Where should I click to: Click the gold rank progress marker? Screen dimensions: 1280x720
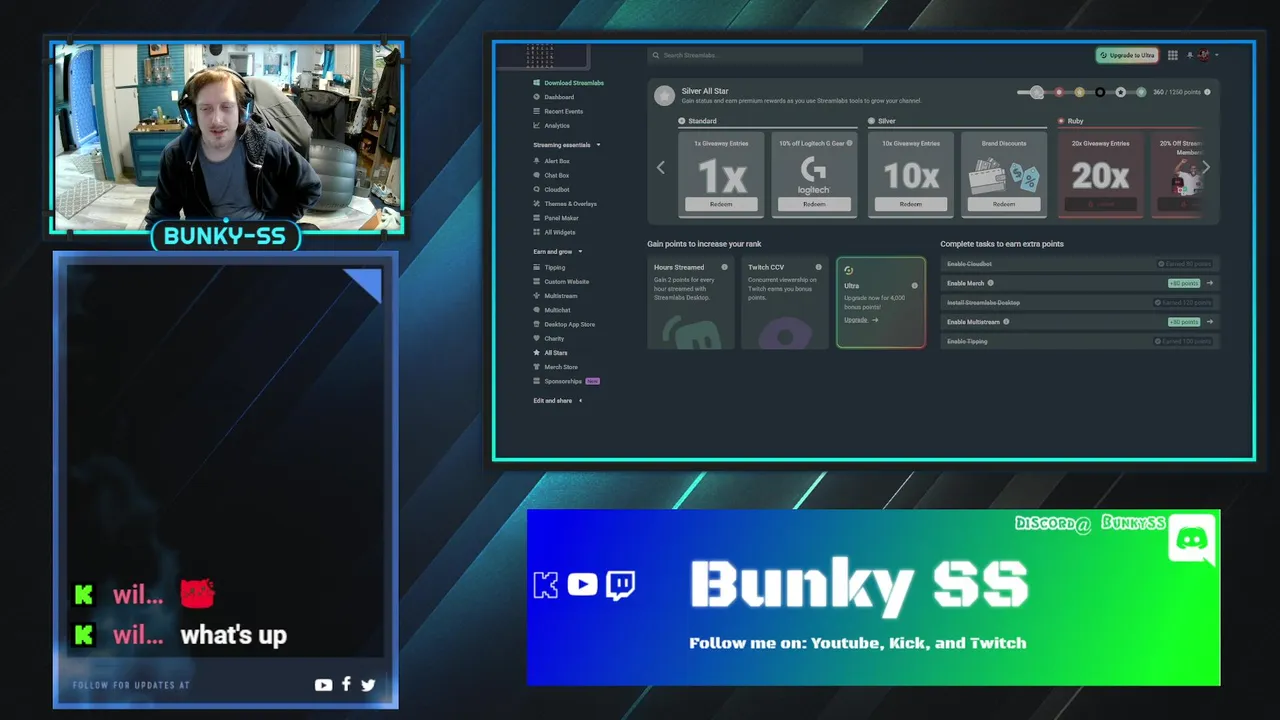click(x=1080, y=92)
